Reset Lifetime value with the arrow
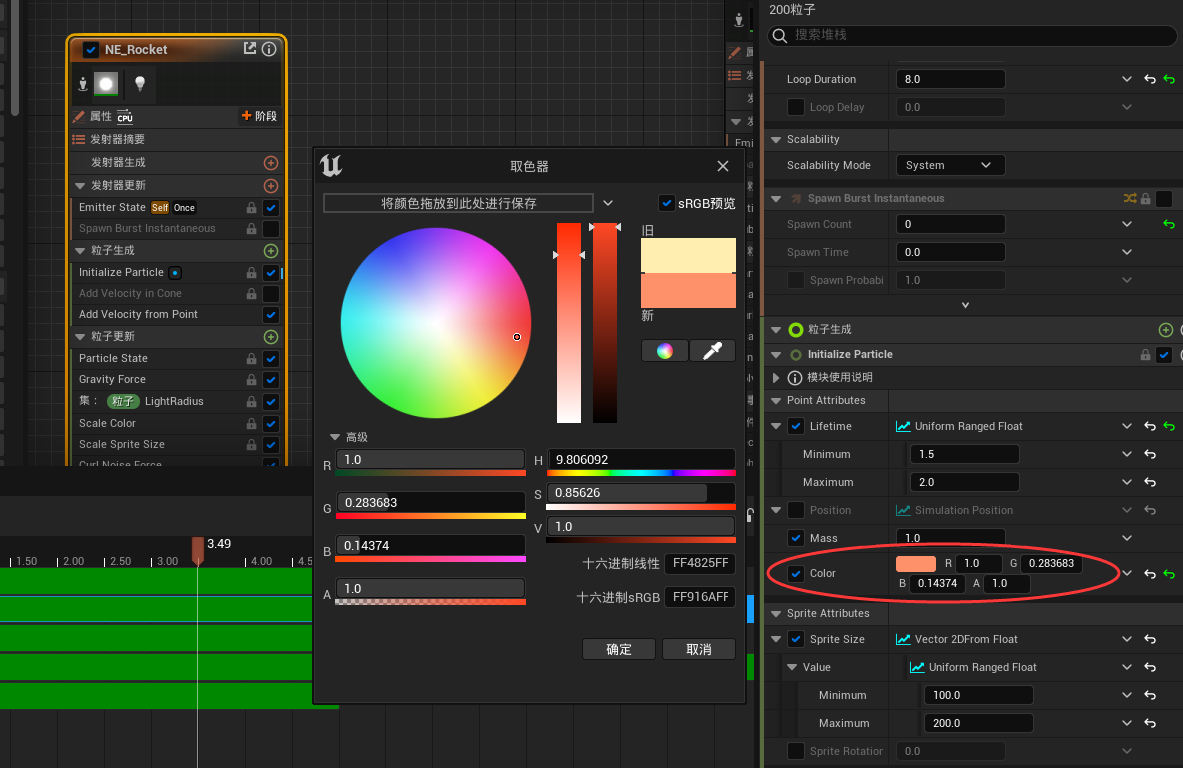Screen dimensions: 1183x768 [1150, 426]
